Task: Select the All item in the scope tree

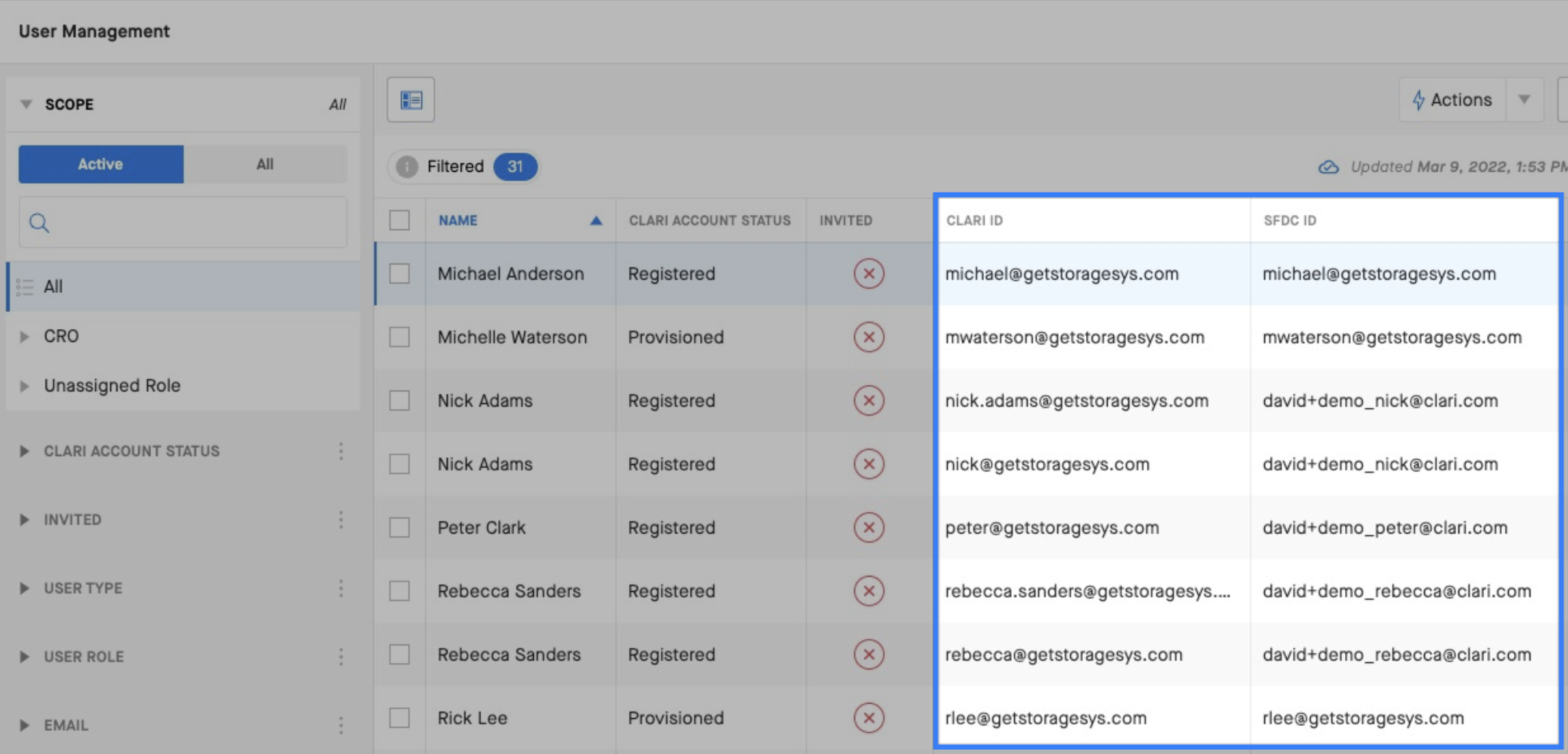Action: [184, 287]
